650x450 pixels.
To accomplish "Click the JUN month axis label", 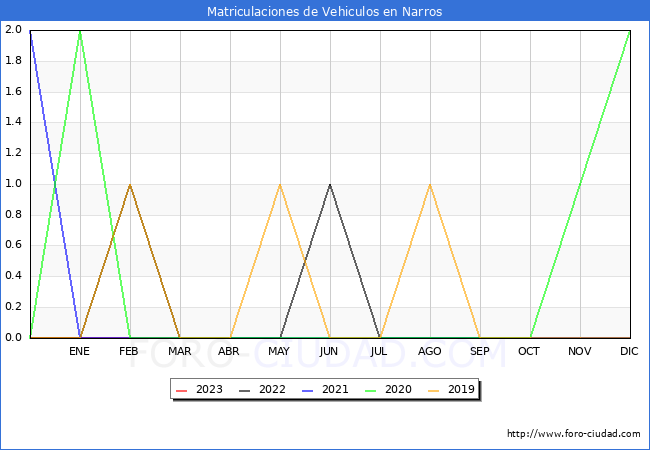I will click(x=329, y=351).
